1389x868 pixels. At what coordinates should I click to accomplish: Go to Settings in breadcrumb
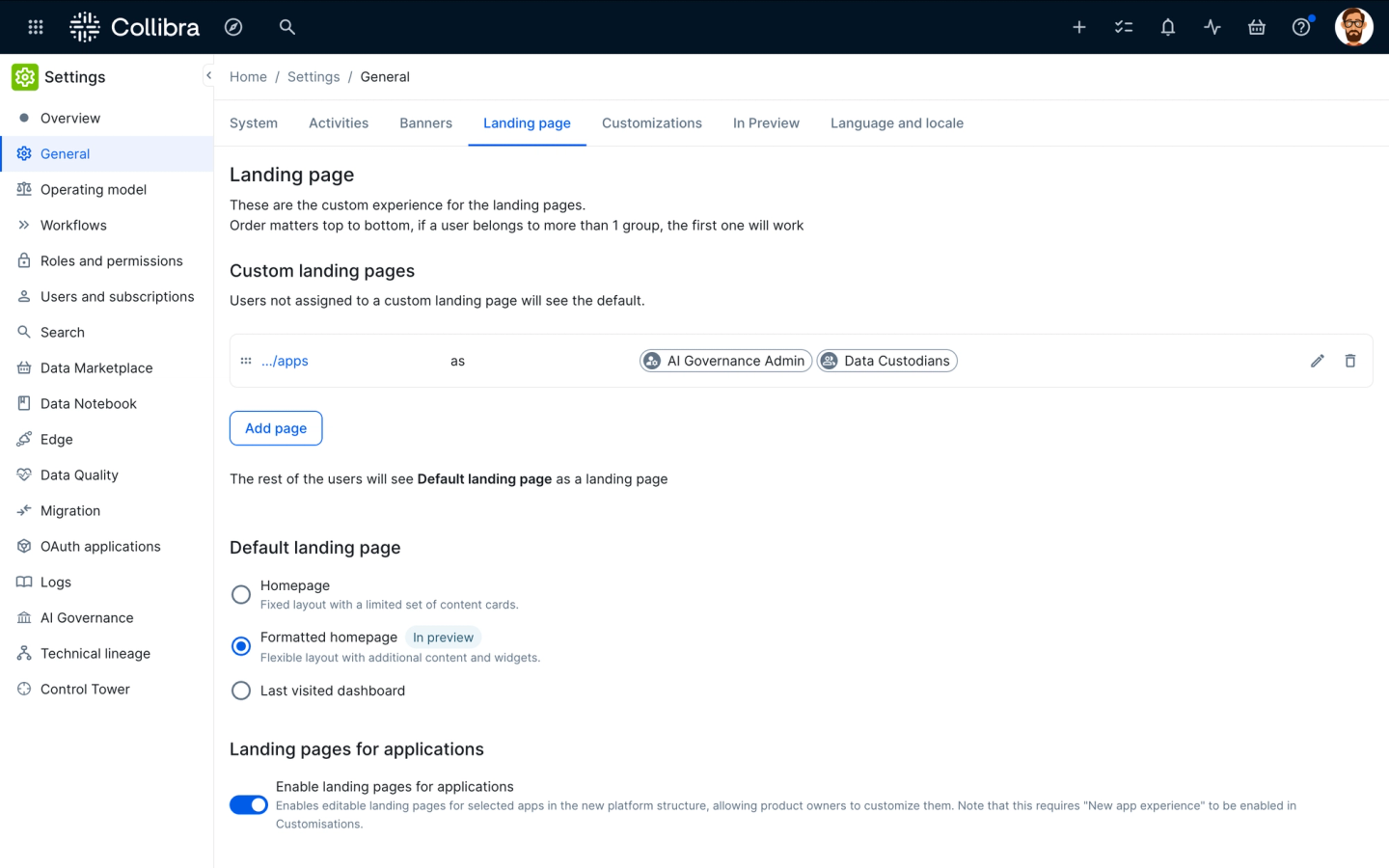(313, 77)
